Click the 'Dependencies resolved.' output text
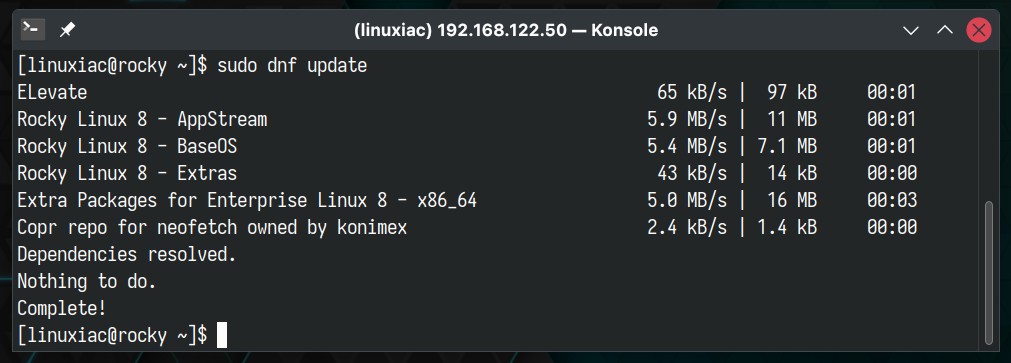 pyautogui.click(x=127, y=255)
